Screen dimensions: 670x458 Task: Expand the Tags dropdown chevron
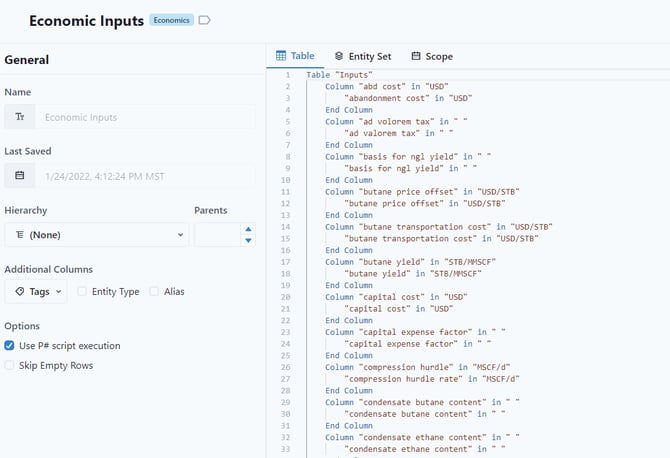pos(59,292)
